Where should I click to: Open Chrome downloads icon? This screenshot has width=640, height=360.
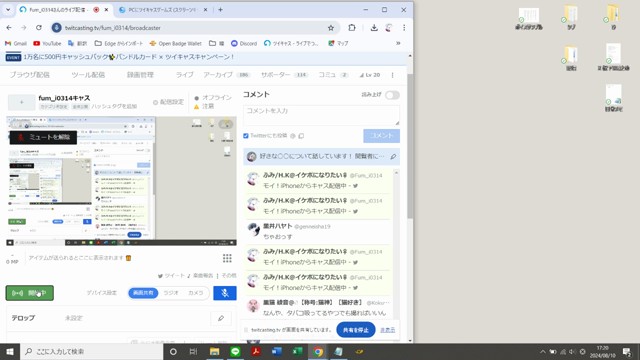374,28
